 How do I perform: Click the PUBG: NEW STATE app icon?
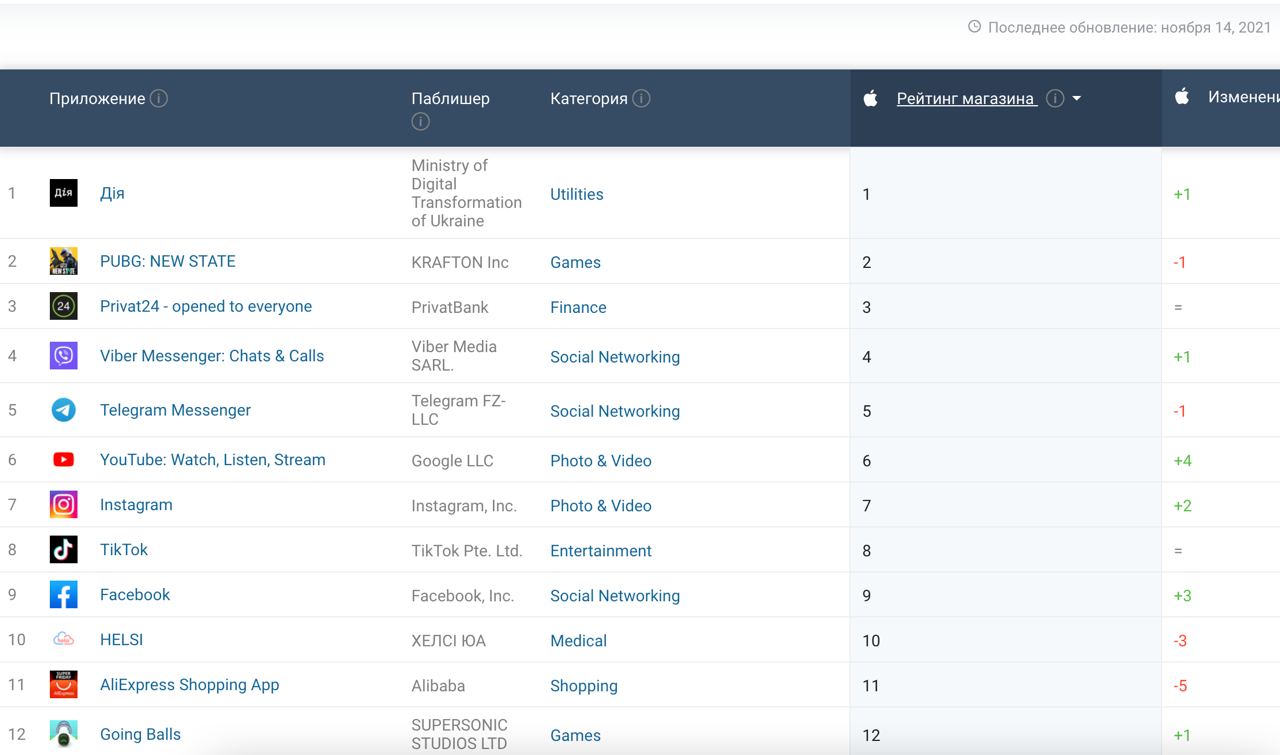[63, 261]
